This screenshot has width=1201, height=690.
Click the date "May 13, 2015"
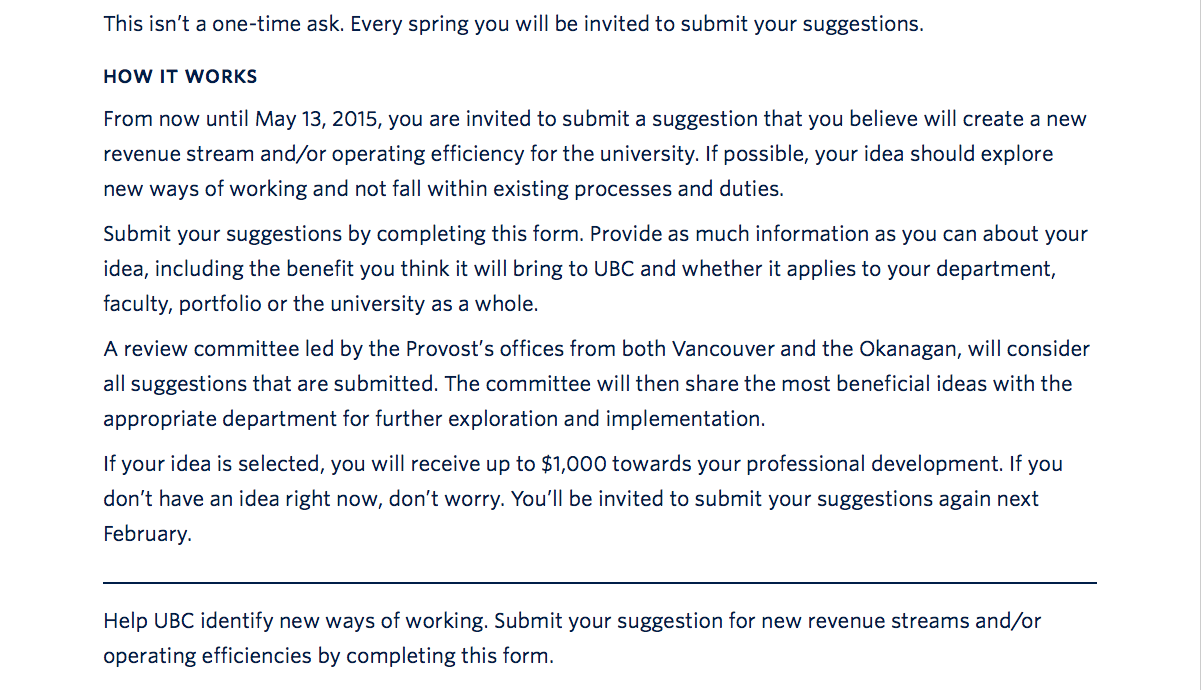pyautogui.click(x=317, y=119)
